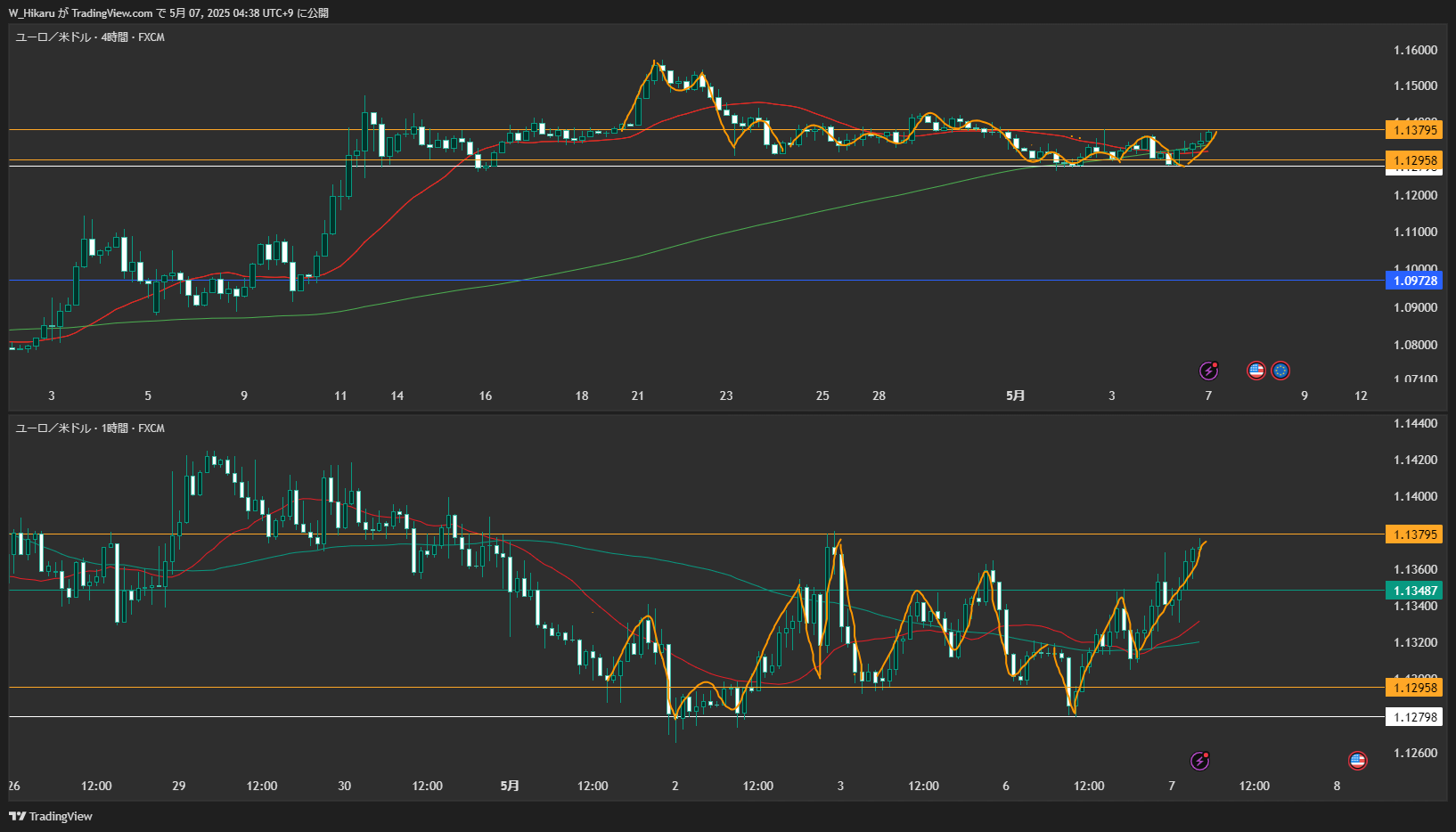Click the lightning event icon in the 1-hour chart

click(x=1200, y=761)
